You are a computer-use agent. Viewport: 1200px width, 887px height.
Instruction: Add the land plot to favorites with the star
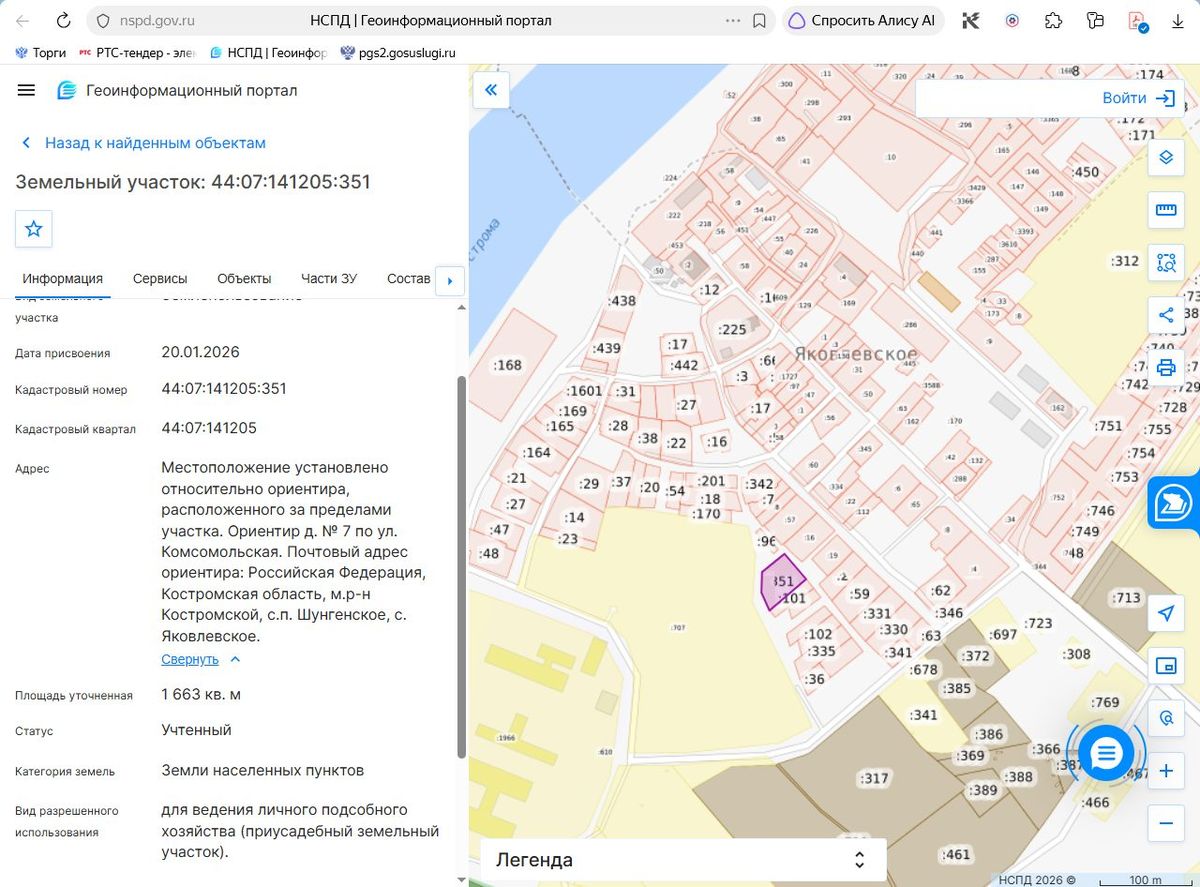tap(33, 229)
